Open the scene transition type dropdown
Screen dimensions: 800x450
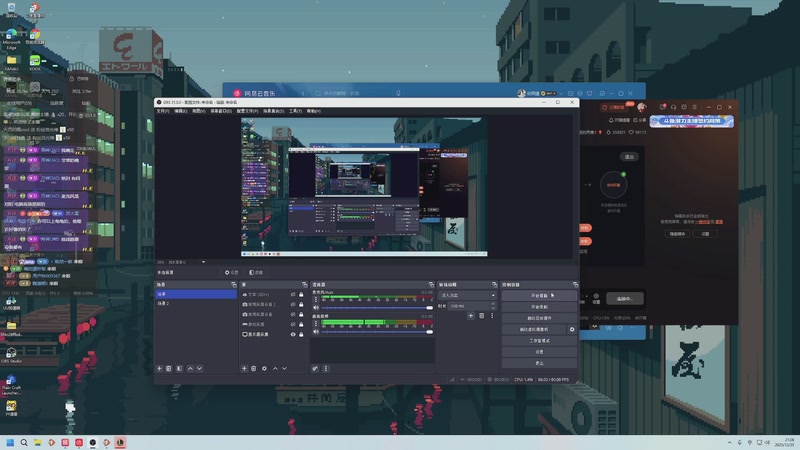coord(468,295)
